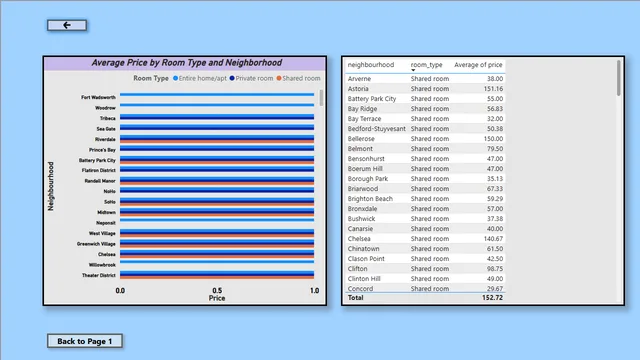Click the Midtown axis label

tap(107, 213)
